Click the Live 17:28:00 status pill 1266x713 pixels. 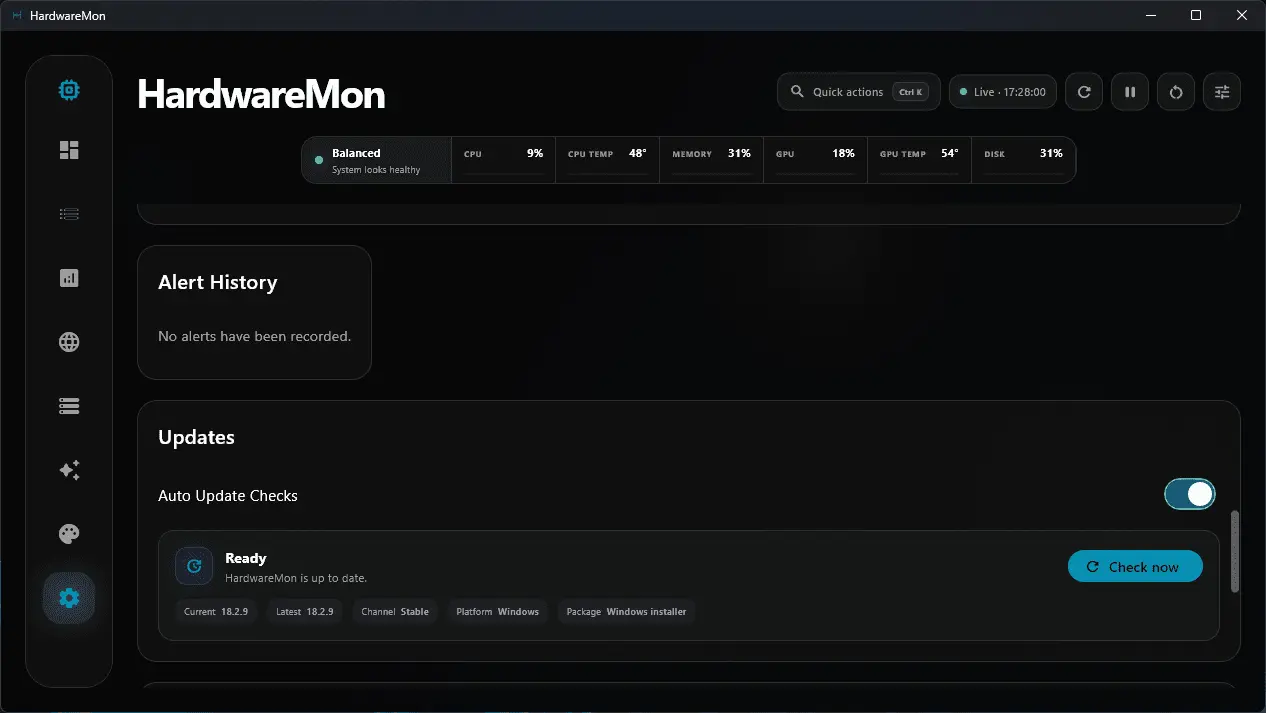click(1003, 92)
